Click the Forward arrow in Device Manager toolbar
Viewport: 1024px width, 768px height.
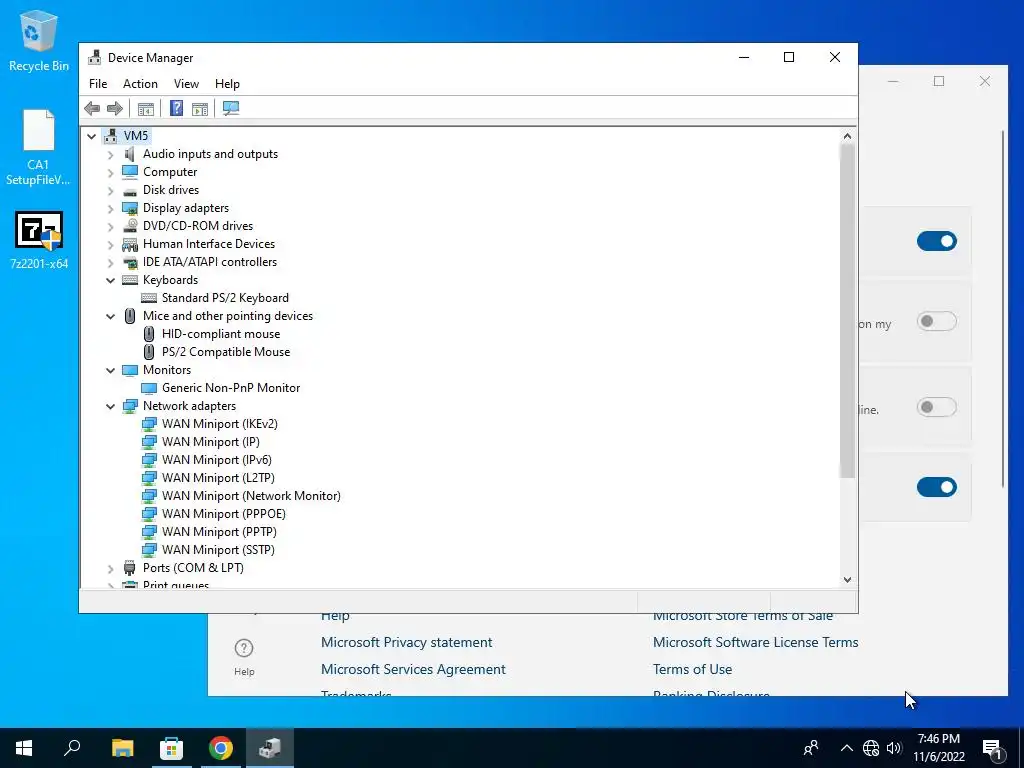[x=115, y=108]
